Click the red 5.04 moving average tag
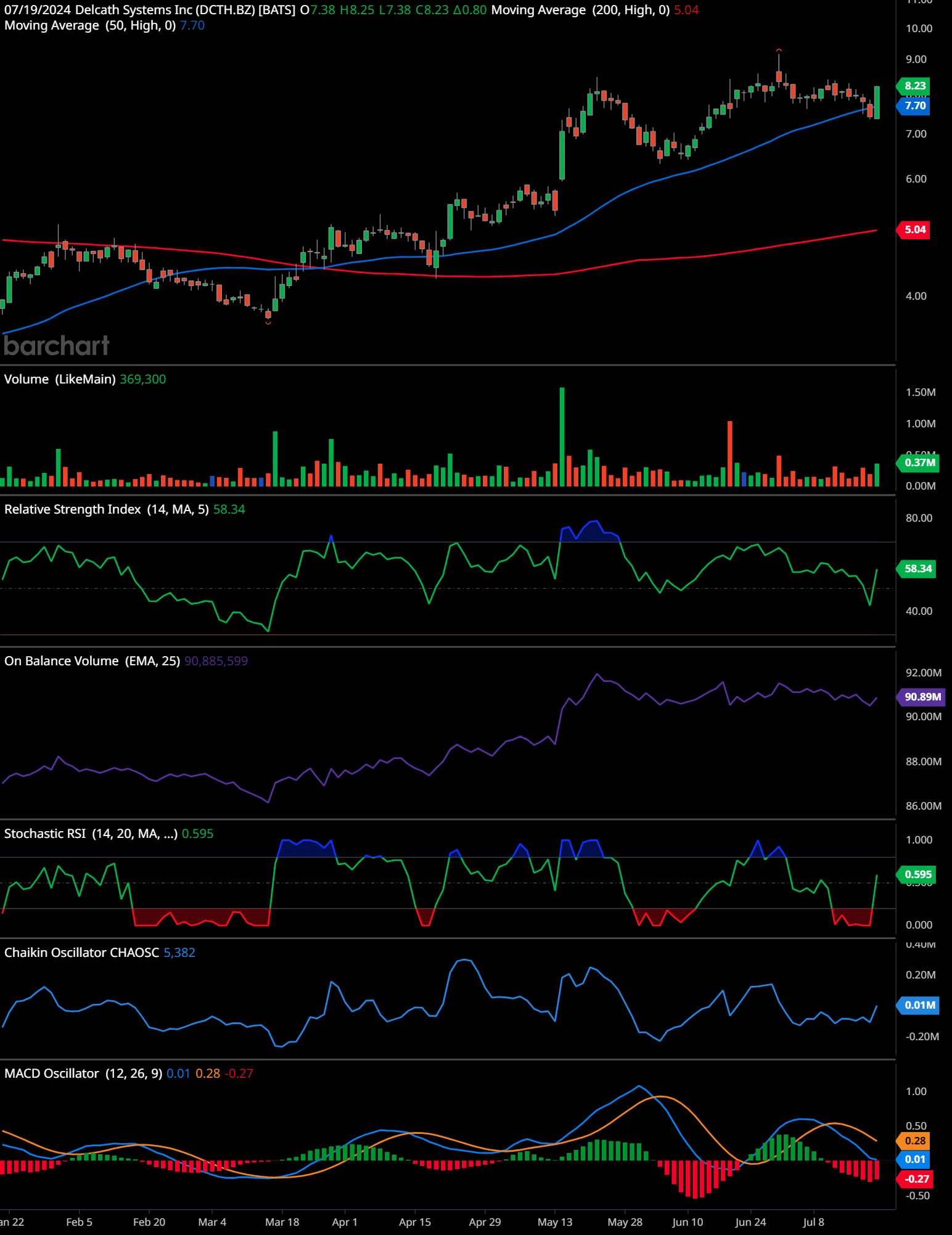This screenshot has height=1235, width=952. click(x=914, y=229)
